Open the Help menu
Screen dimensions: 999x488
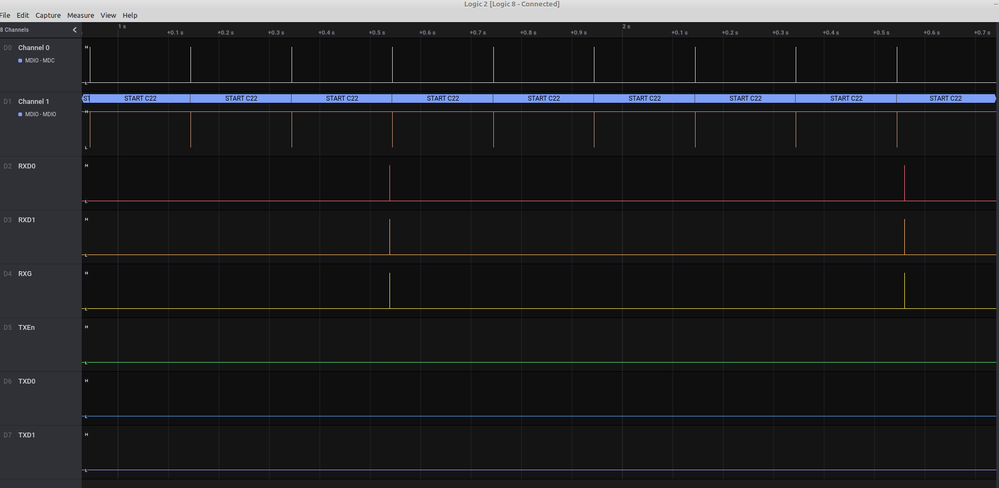click(130, 15)
